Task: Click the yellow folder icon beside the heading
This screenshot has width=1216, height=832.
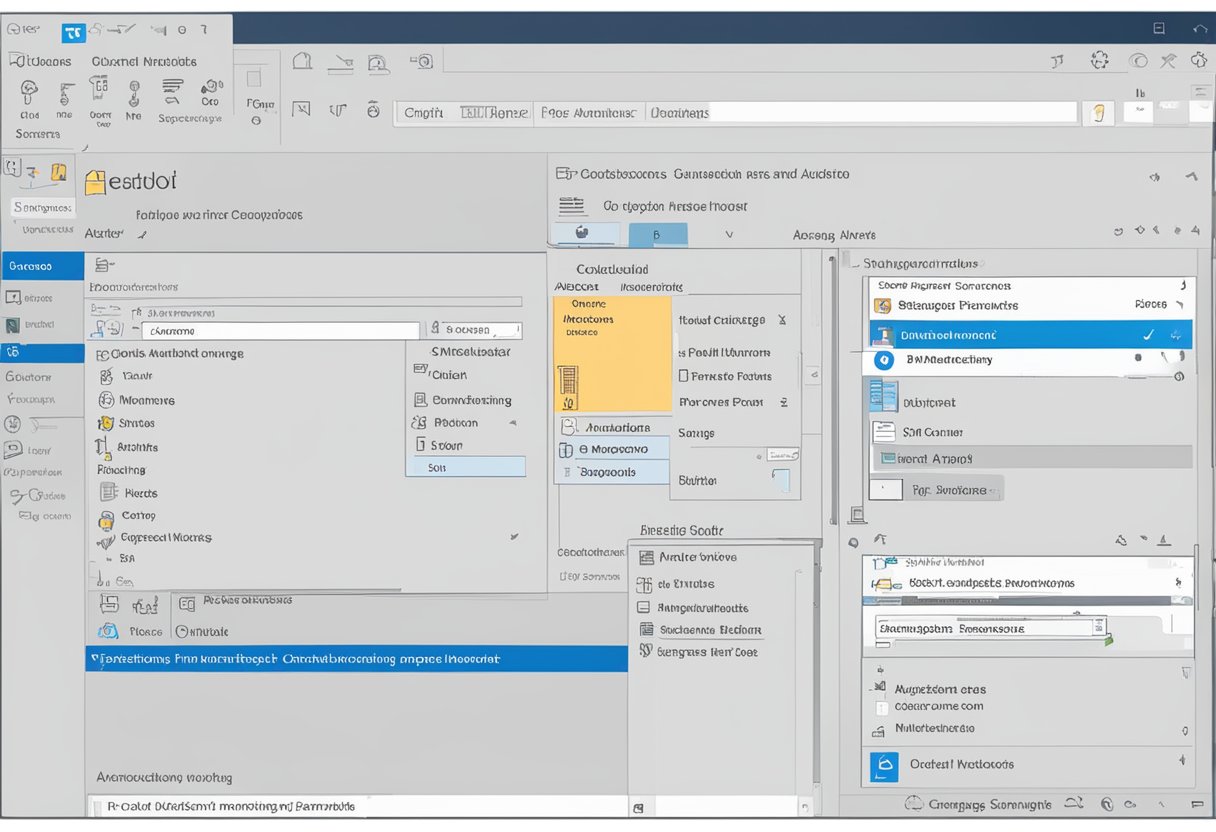Action: point(95,182)
